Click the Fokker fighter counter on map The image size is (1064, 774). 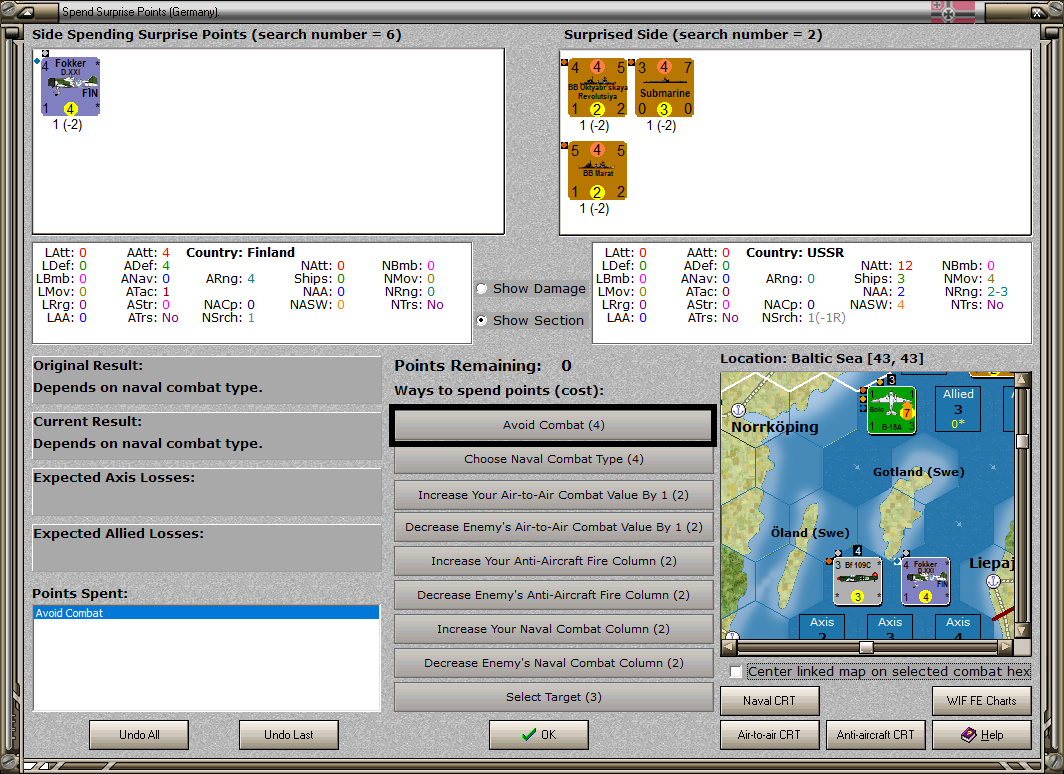(926, 581)
